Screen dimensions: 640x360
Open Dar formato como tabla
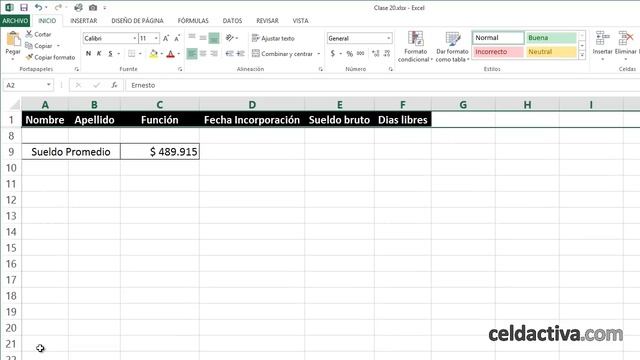[452, 47]
